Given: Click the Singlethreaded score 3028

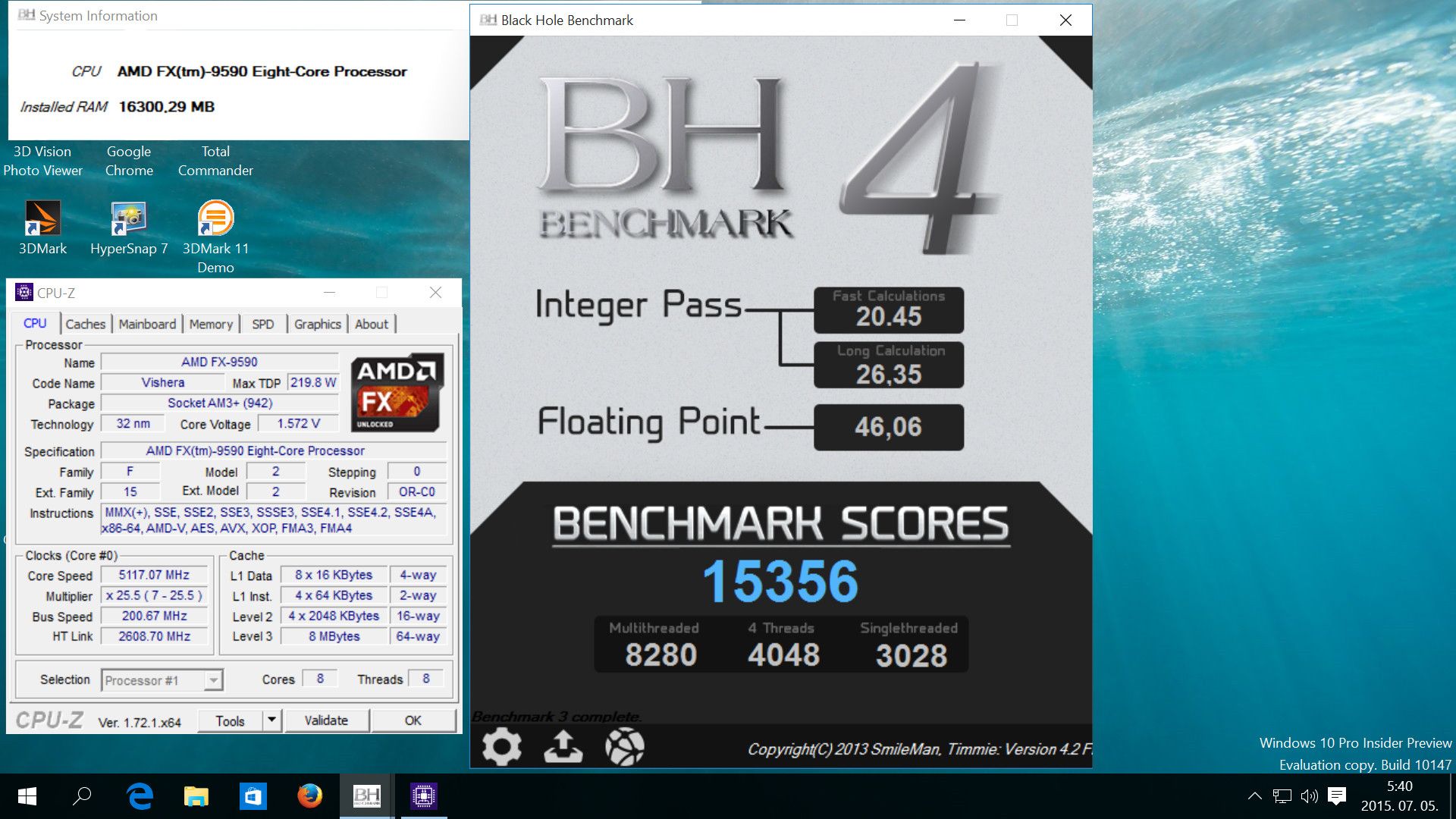Looking at the screenshot, I should 911,655.
